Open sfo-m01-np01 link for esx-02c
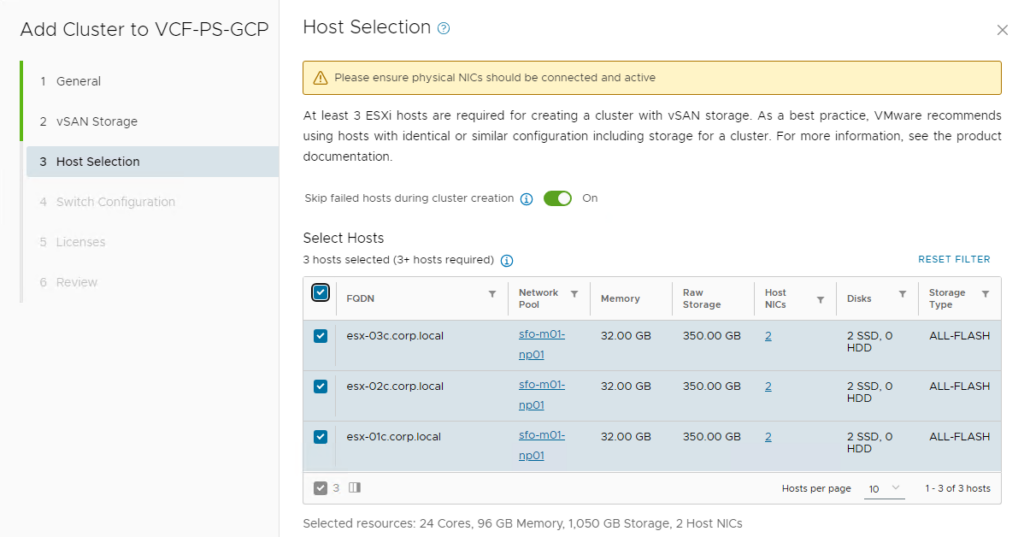The image size is (1024, 537). click(x=541, y=395)
